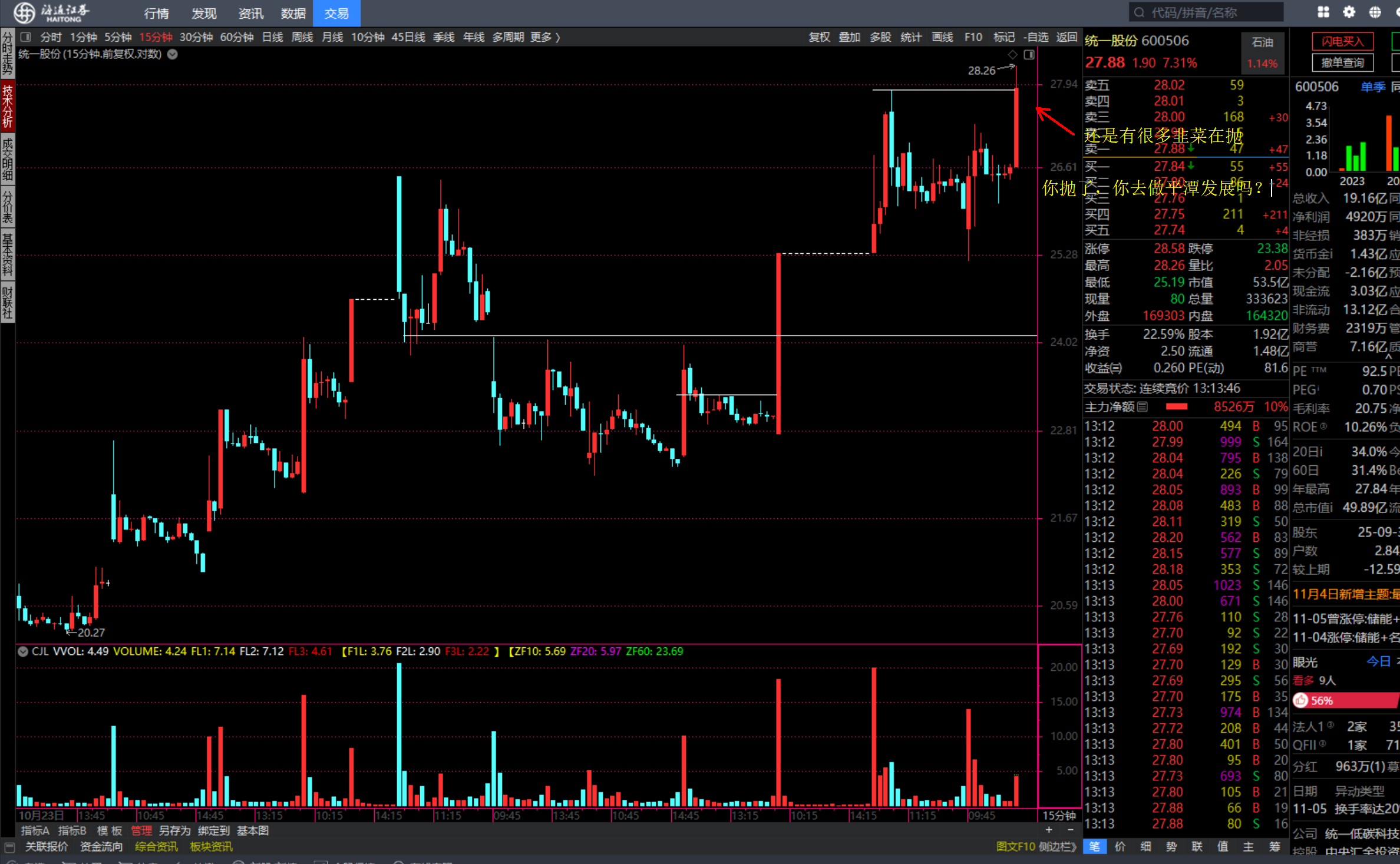Image resolution: width=1400 pixels, height=864 pixels.
Task: Click the 撤单查询 button
Action: (x=1342, y=62)
